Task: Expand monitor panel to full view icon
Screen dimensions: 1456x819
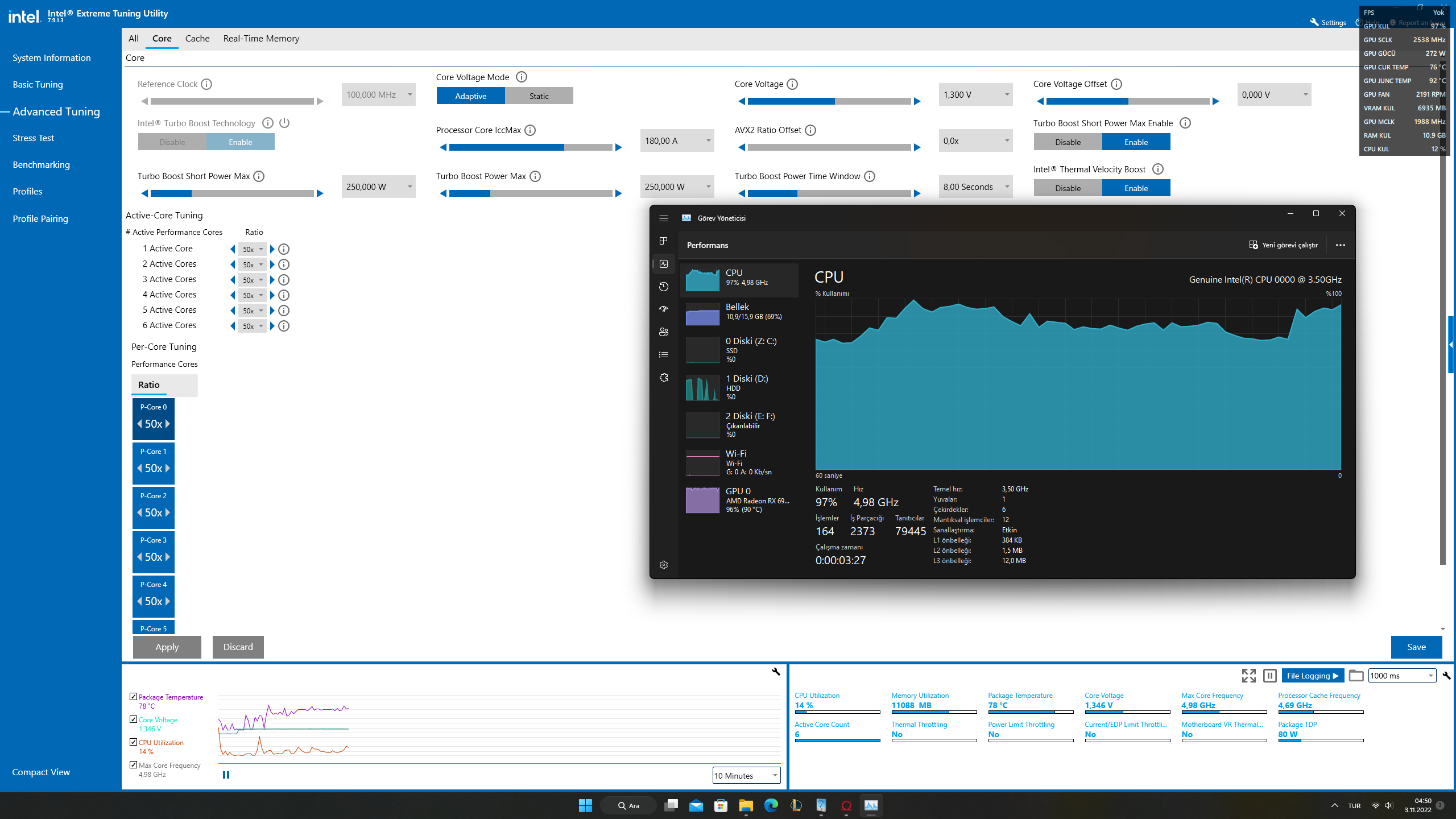Action: click(1248, 676)
